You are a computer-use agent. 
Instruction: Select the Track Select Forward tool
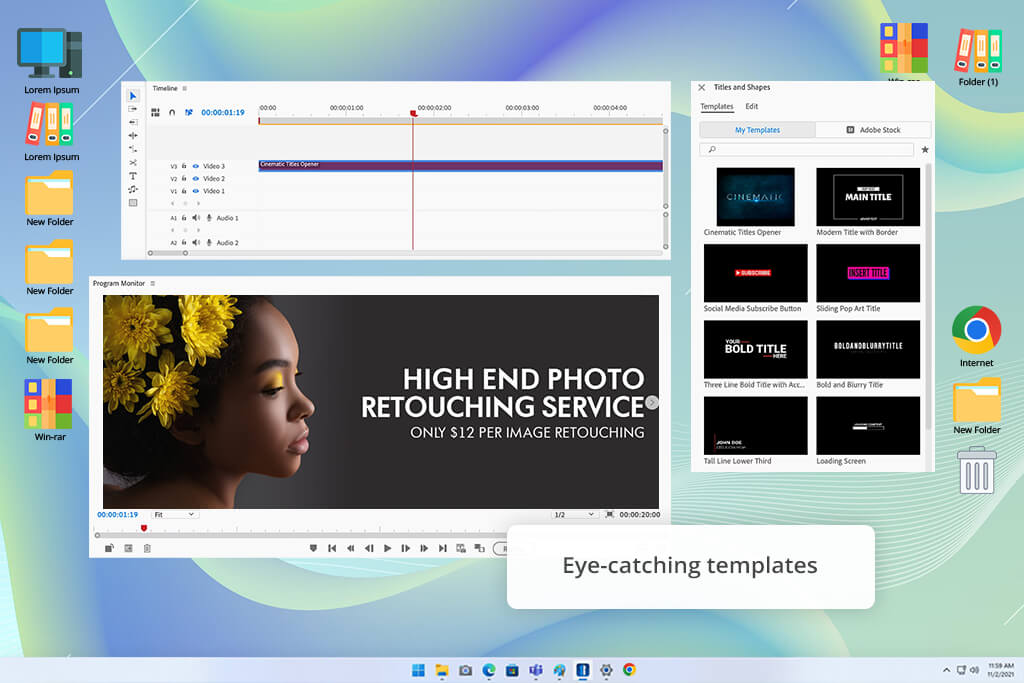(x=133, y=109)
